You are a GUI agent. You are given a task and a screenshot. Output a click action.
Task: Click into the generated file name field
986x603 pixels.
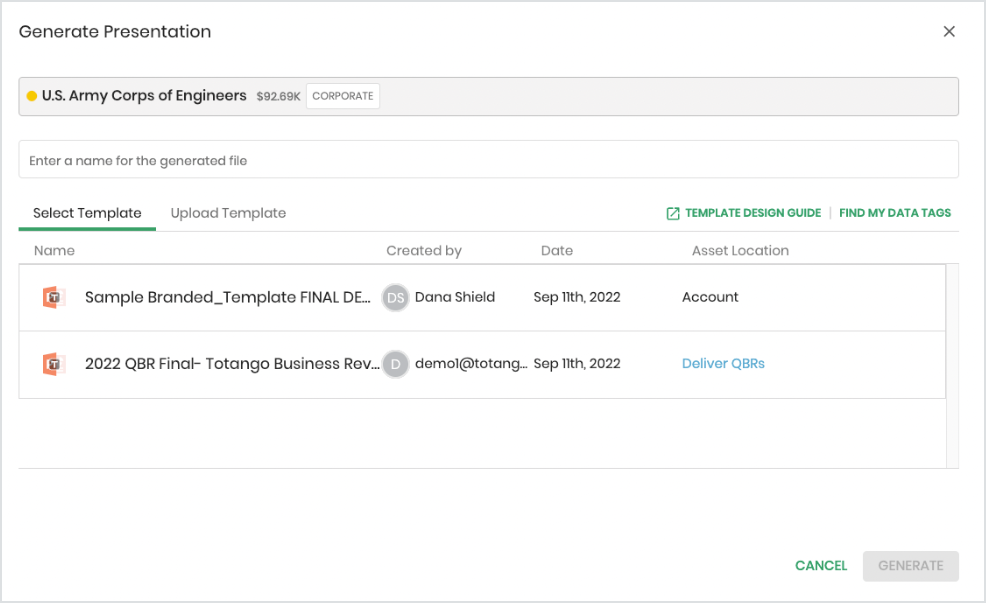[x=489, y=160]
